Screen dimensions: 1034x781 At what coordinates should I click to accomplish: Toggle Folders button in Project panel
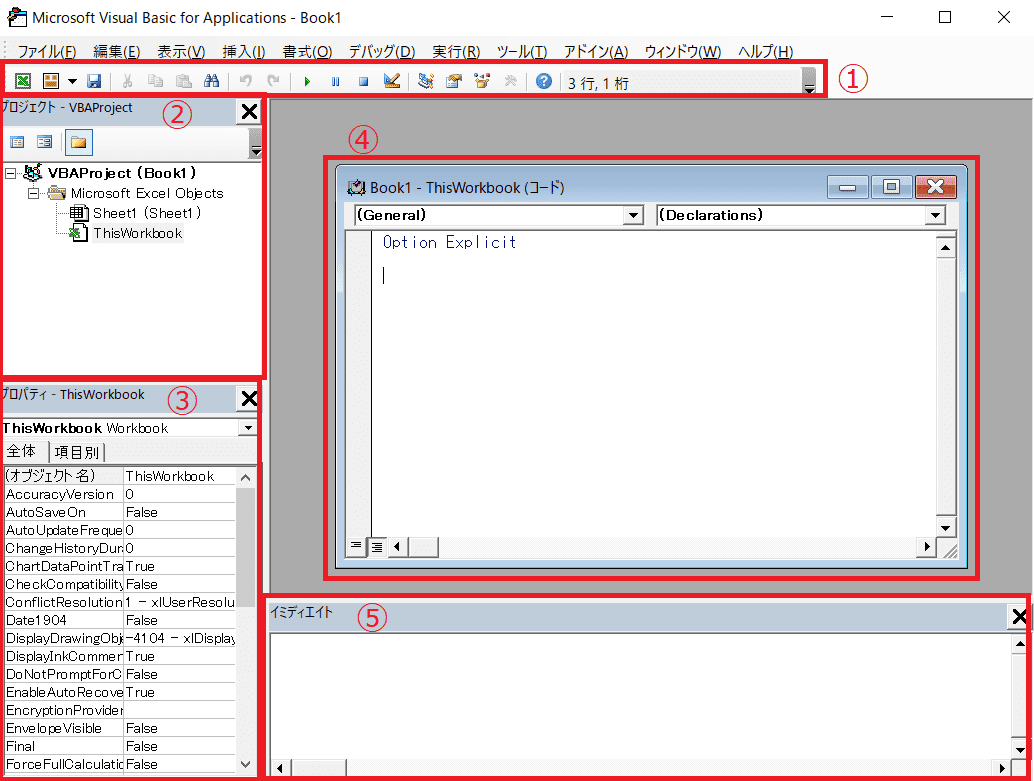coord(78,142)
